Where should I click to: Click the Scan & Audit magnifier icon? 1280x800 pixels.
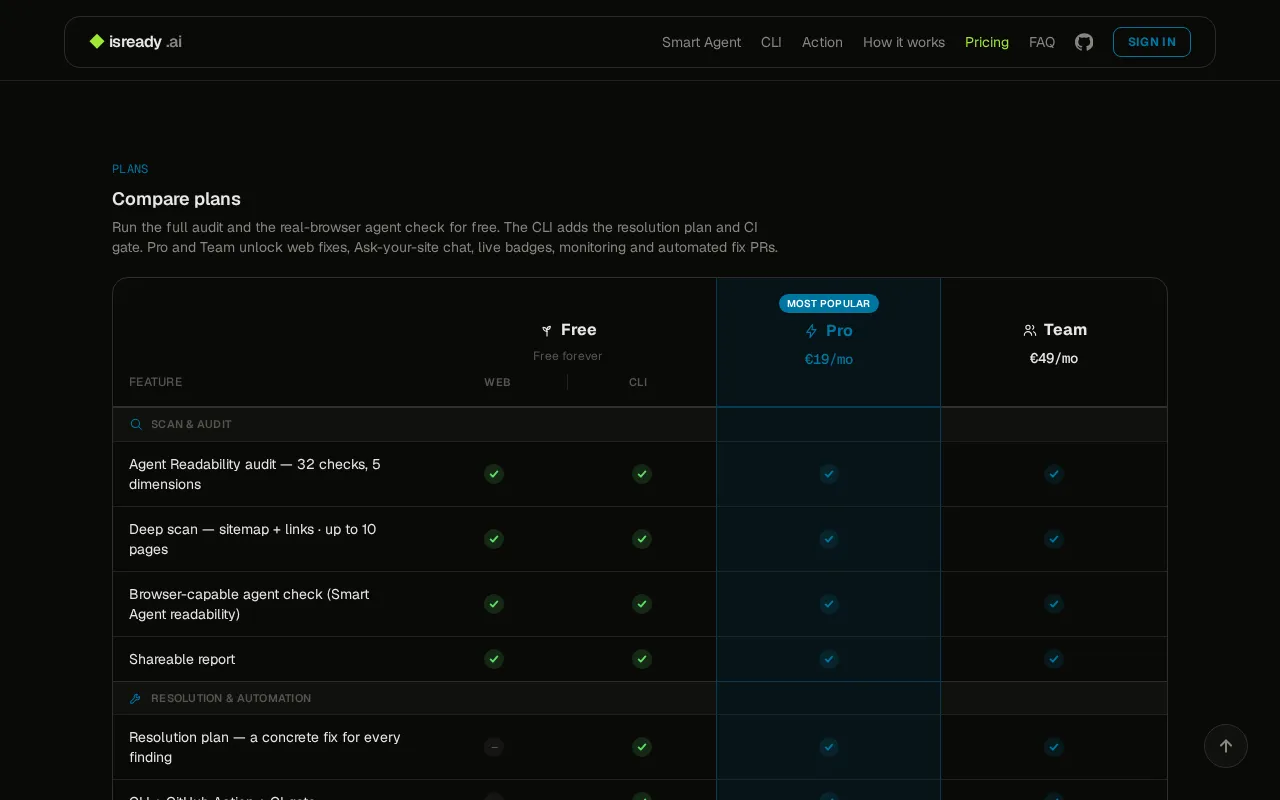pos(136,424)
